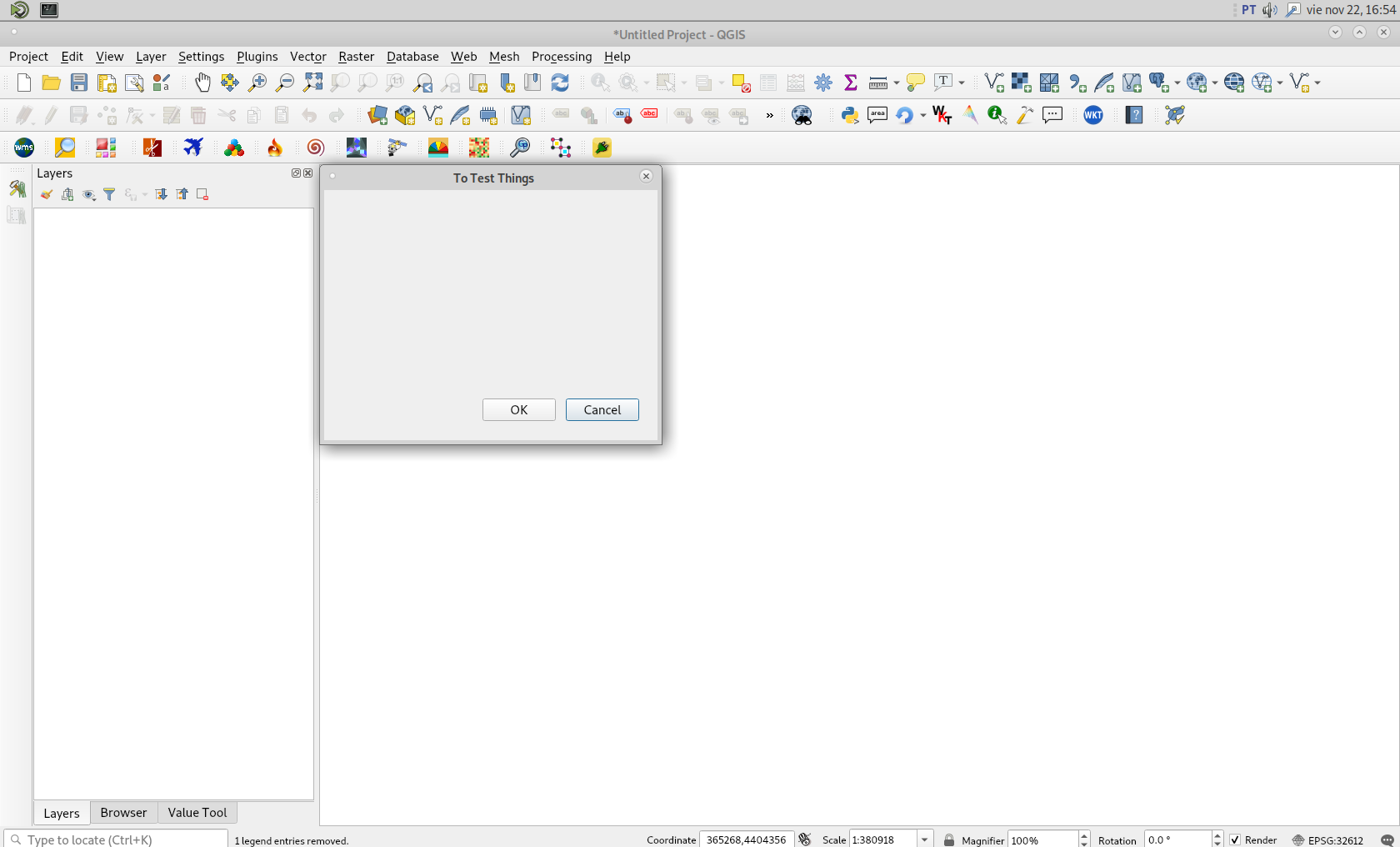This screenshot has height=847, width=1400.
Task: Open log messages speech icon in status bar
Action: (x=1387, y=839)
